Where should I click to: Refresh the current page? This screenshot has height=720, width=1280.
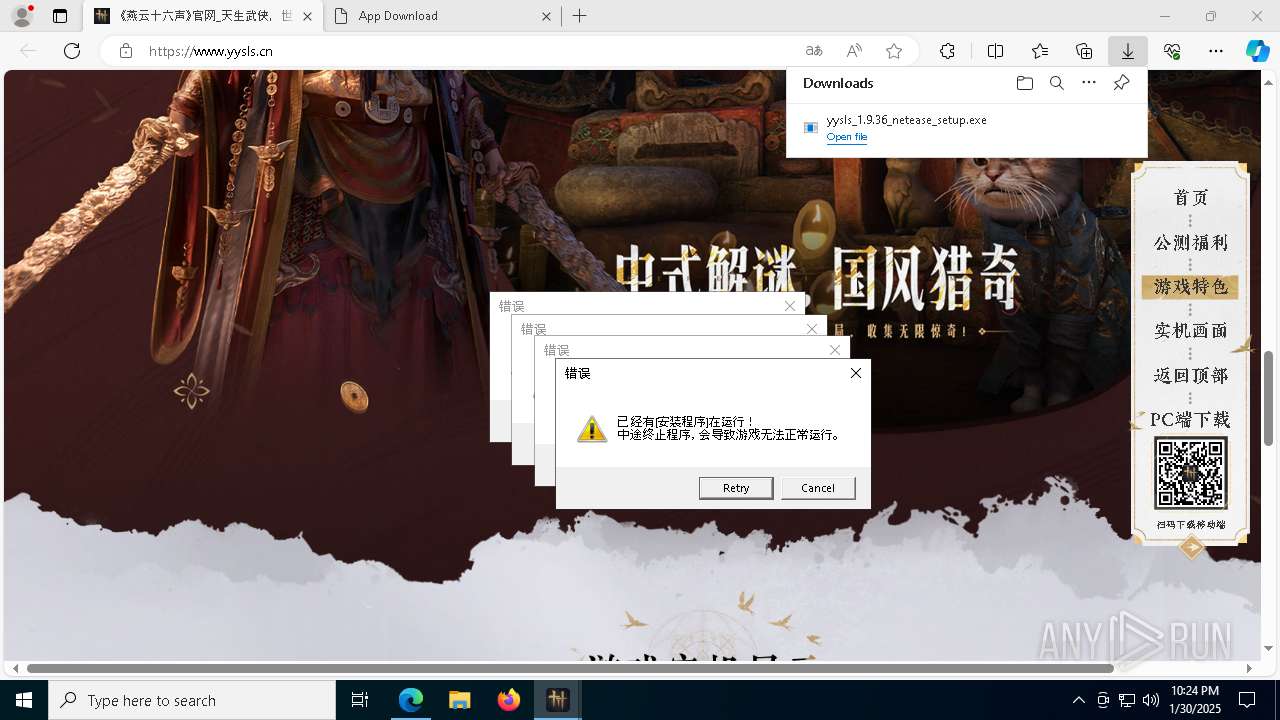point(72,51)
